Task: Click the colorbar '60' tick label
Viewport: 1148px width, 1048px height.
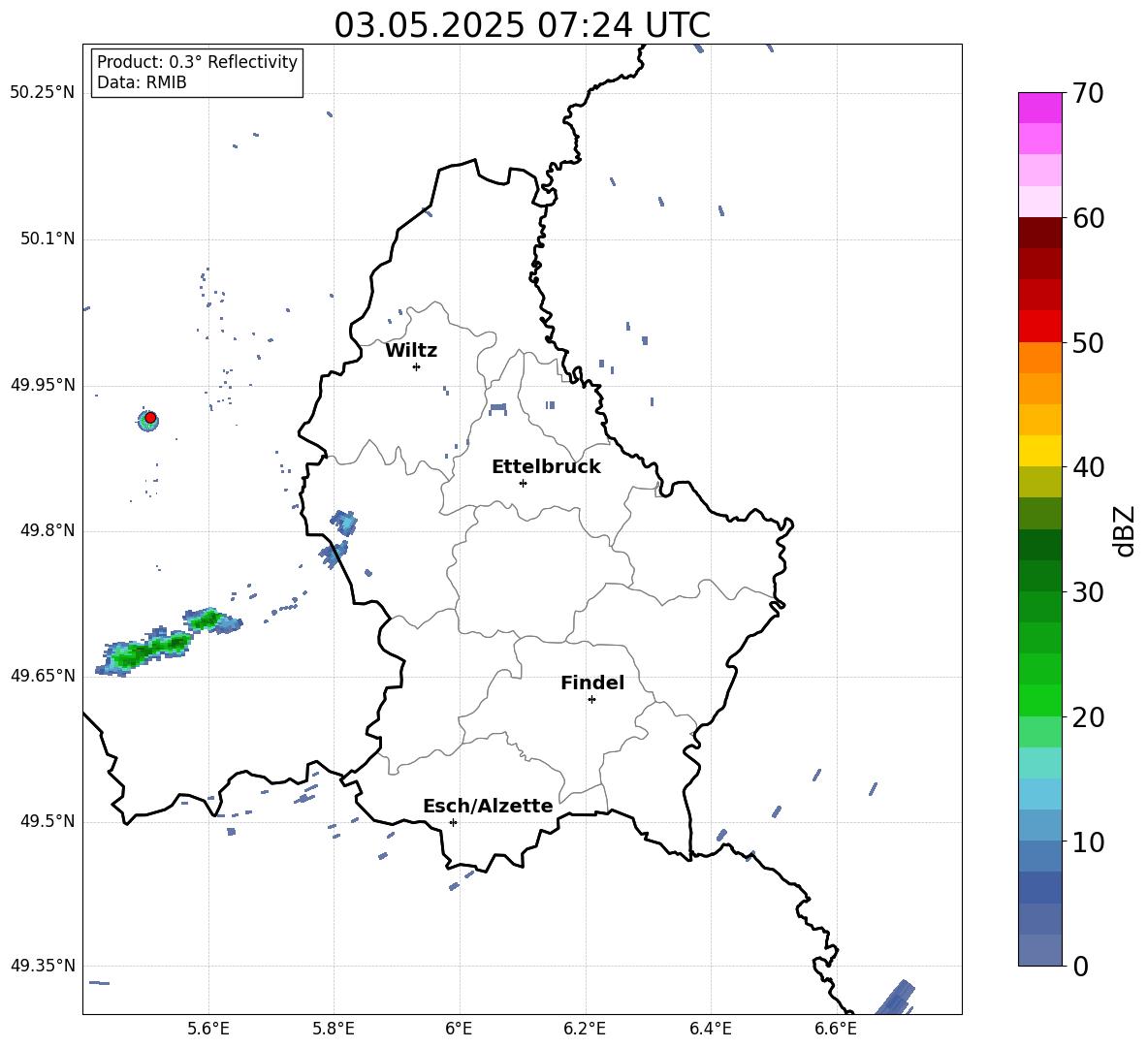Action: click(1088, 218)
